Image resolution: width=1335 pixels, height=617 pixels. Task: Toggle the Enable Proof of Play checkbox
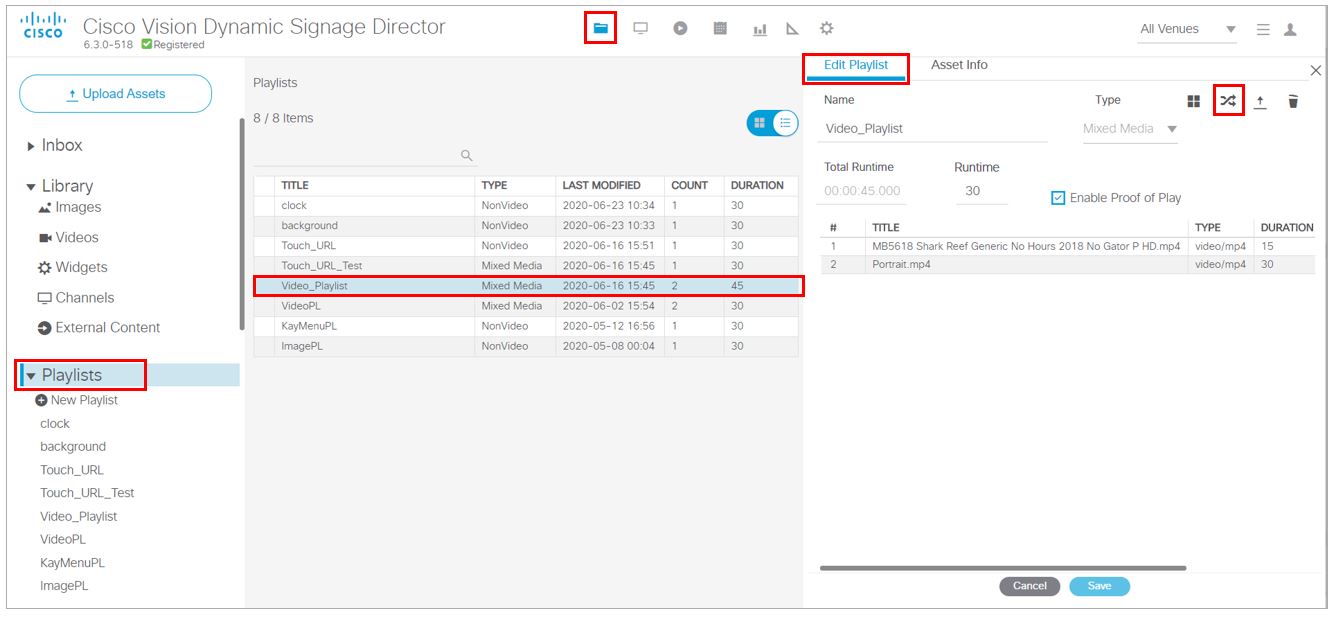1058,198
